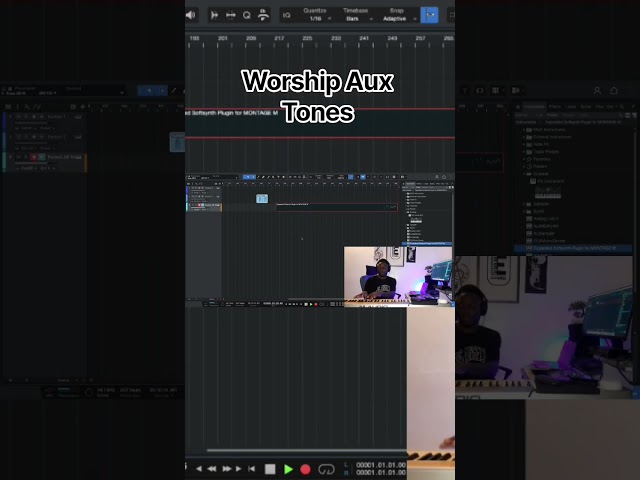This screenshot has height=480, width=640.
Task: Click the left-pointing previous marker transport arrow
Action: (x=199, y=469)
